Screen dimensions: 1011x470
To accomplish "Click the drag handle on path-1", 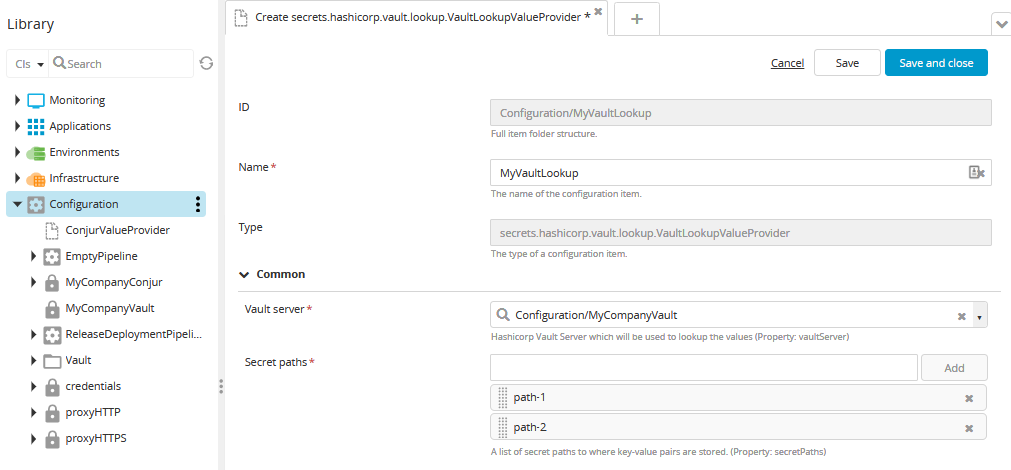I will pos(503,398).
